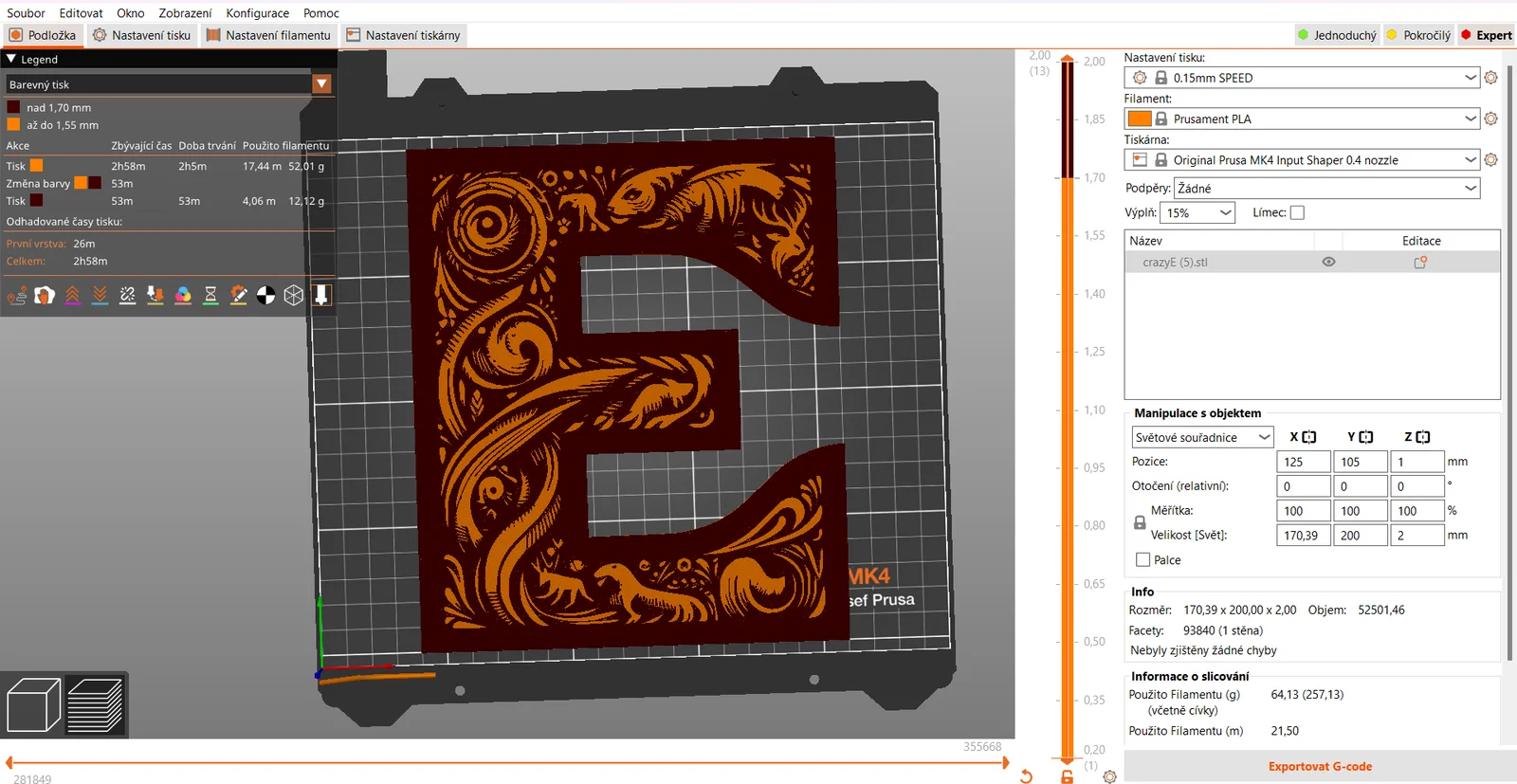The height and width of the screenshot is (784, 1517).
Task: Reset the vertical layer slider with the undo arrow
Action: 1026,776
